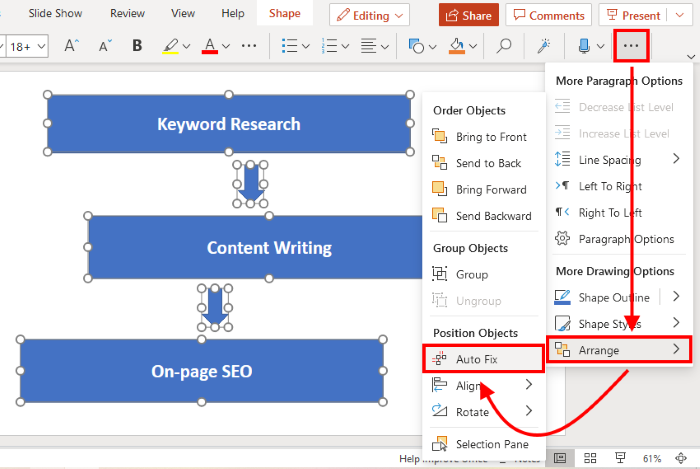Open the Selection Pane
The width and height of the screenshot is (700, 469).
[x=483, y=444]
